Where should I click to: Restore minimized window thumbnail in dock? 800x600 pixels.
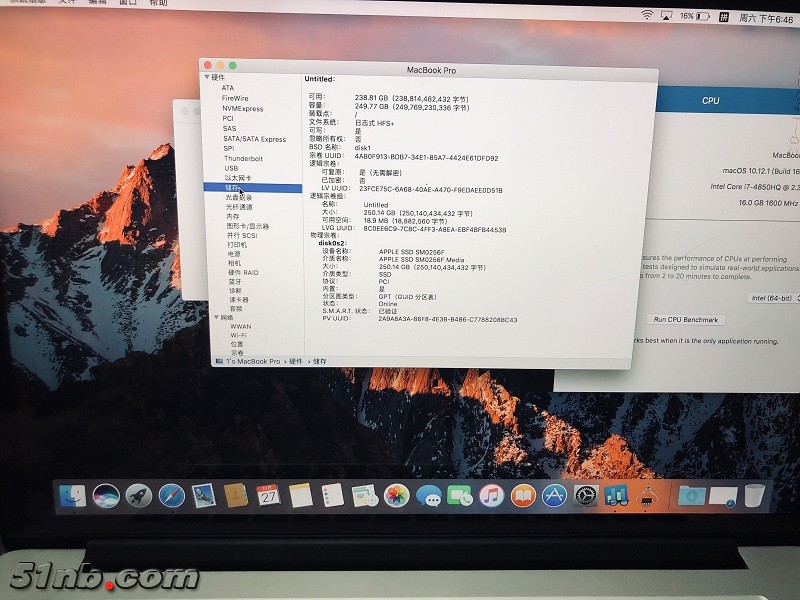point(723,496)
